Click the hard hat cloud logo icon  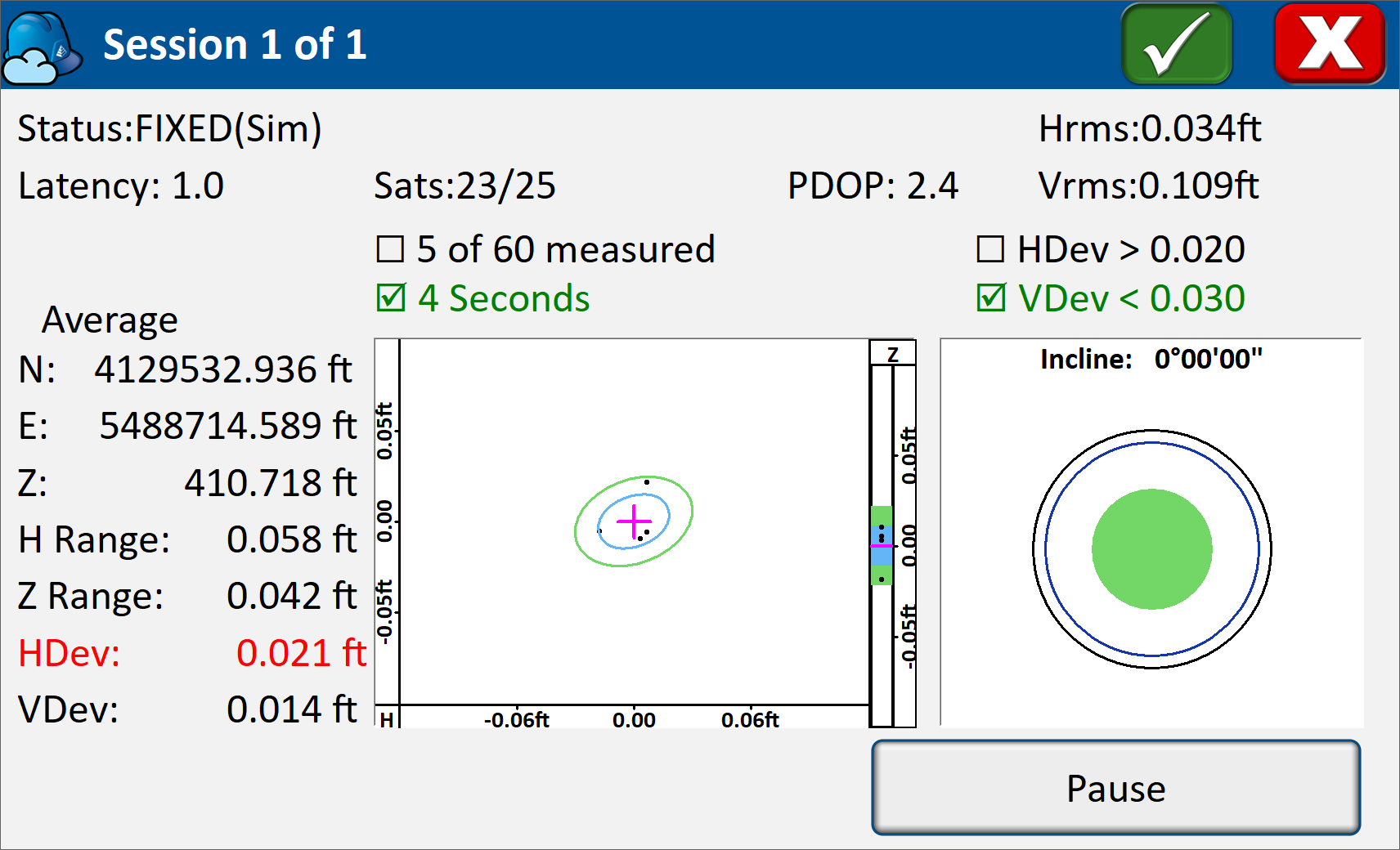pos(41,47)
